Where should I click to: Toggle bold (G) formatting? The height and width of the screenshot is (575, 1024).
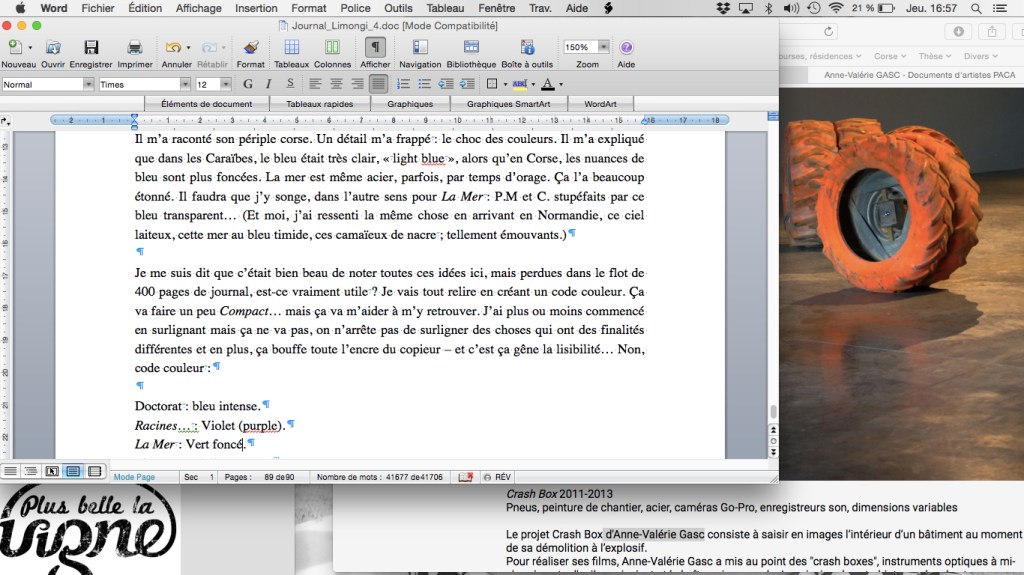[248, 84]
